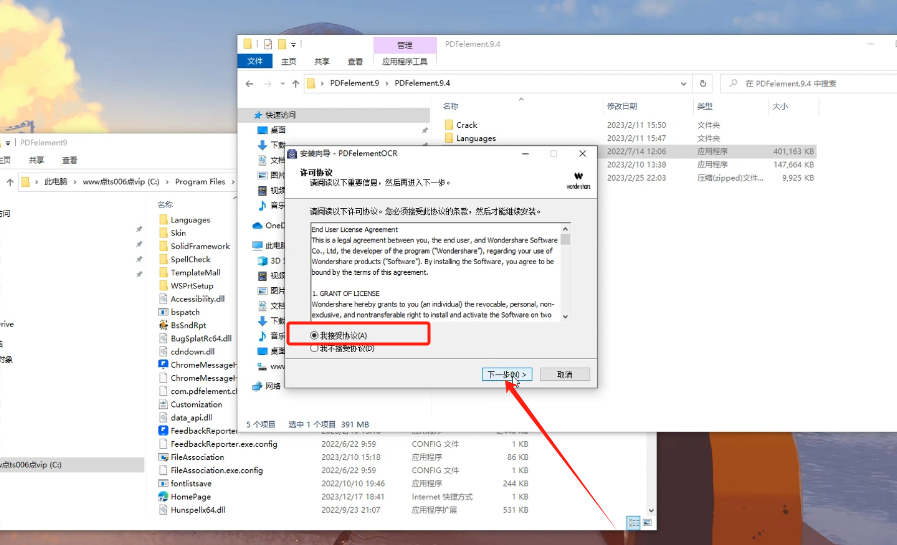
Task: Select the do not accept agreement option
Action: [314, 348]
